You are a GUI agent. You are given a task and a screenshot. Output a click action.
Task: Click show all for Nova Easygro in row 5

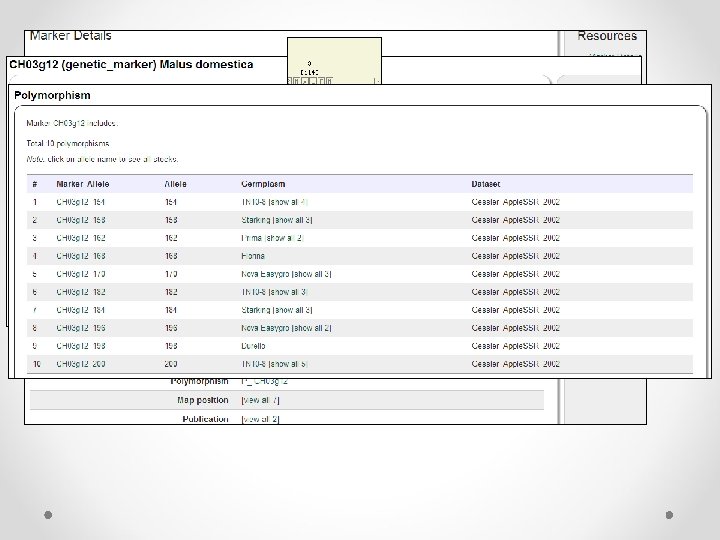tap(311, 274)
